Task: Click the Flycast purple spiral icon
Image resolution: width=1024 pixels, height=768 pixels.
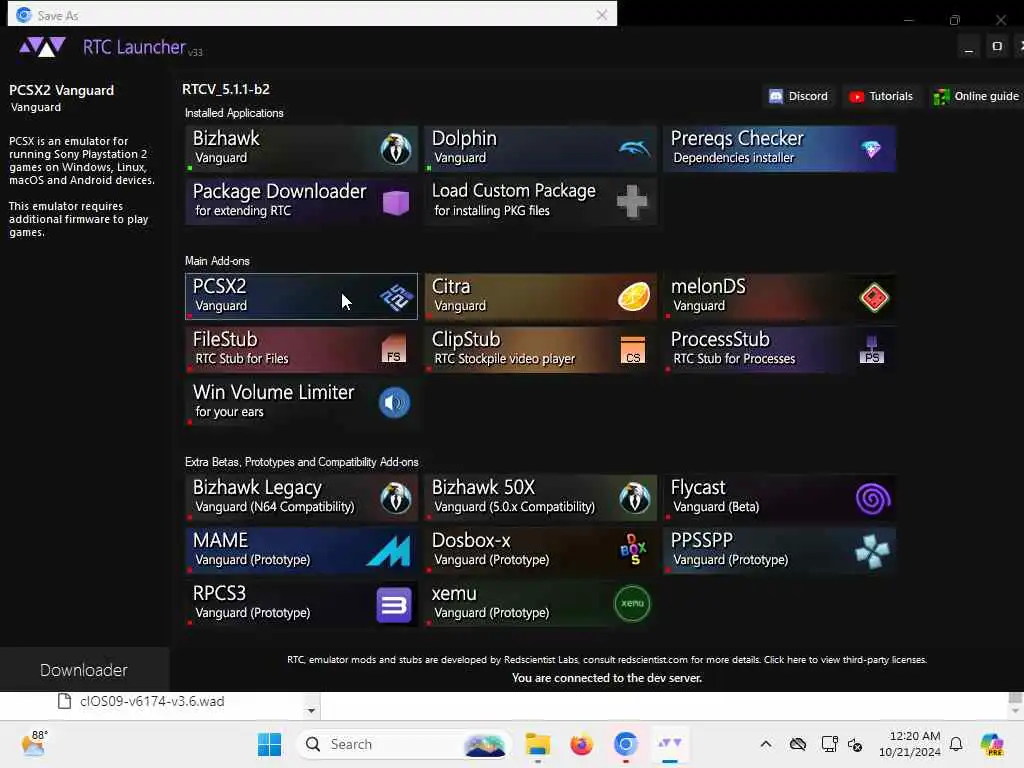Action: point(873,499)
